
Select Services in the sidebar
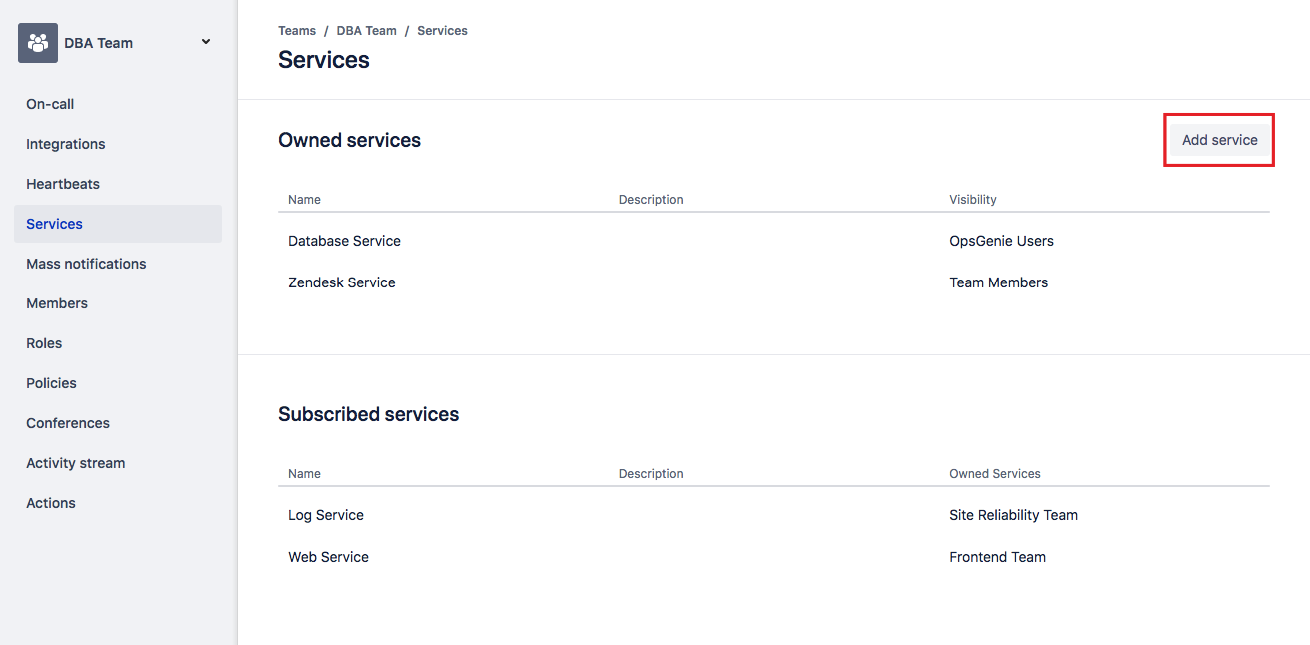[x=55, y=224]
